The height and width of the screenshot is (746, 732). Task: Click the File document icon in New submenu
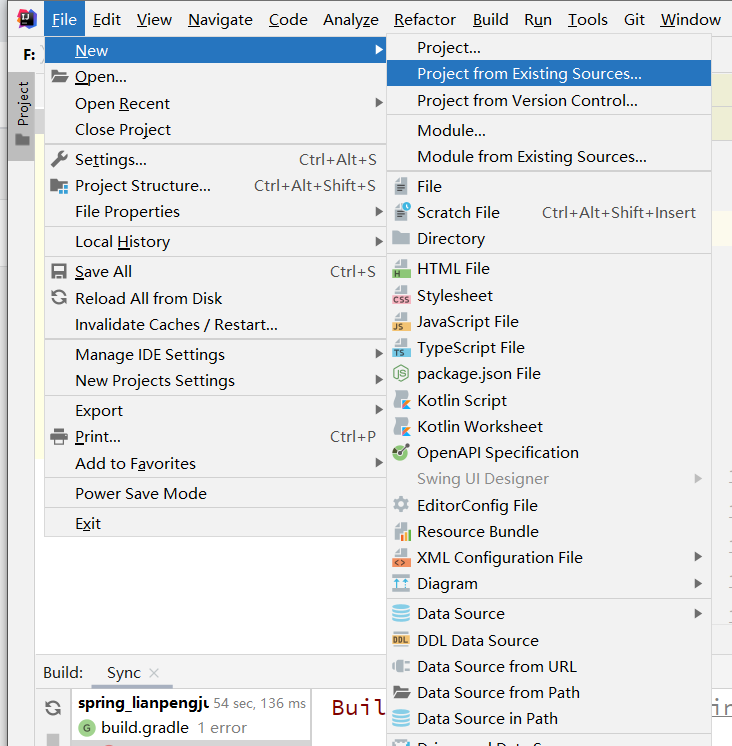tap(401, 186)
